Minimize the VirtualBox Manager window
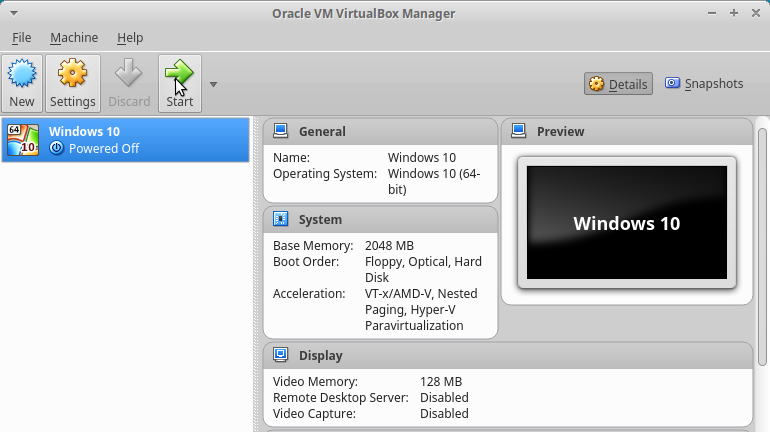 (x=712, y=13)
